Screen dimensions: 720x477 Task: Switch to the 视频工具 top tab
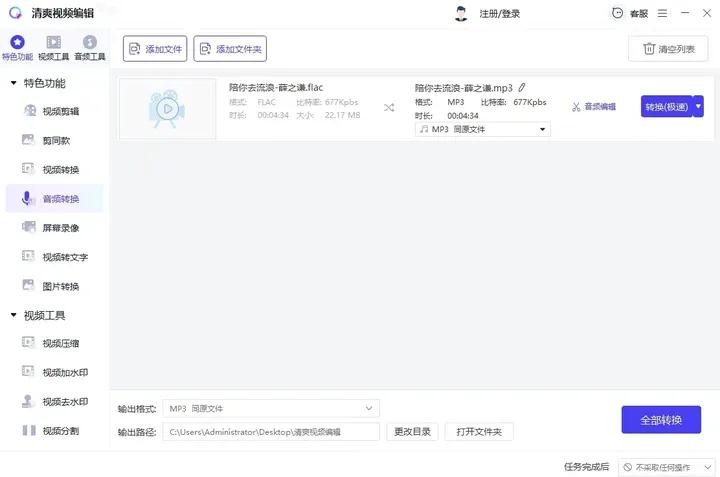(53, 48)
